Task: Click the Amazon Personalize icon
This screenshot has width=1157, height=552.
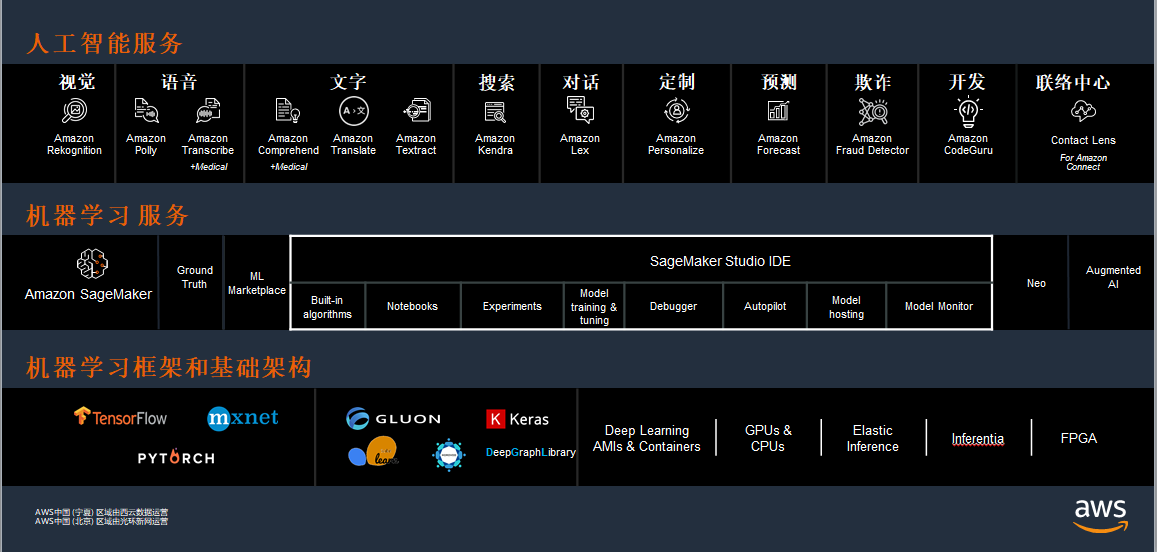Action: [676, 111]
